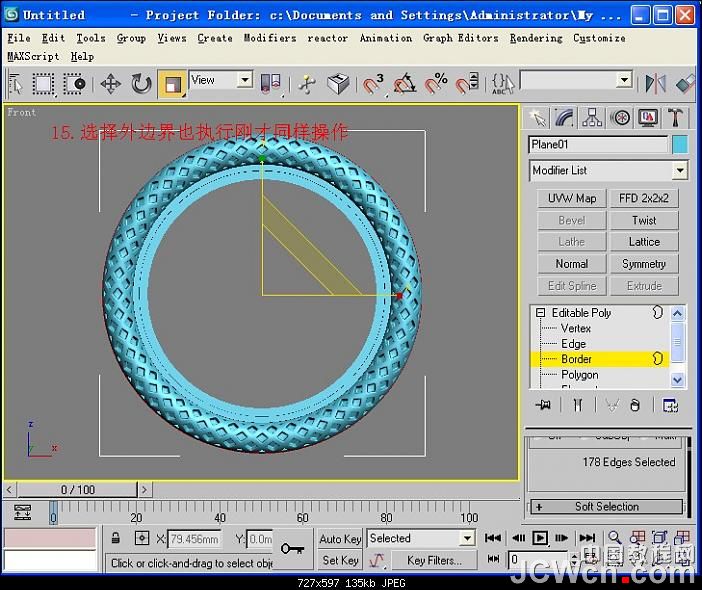Toggle Spinner Snap

[467, 84]
